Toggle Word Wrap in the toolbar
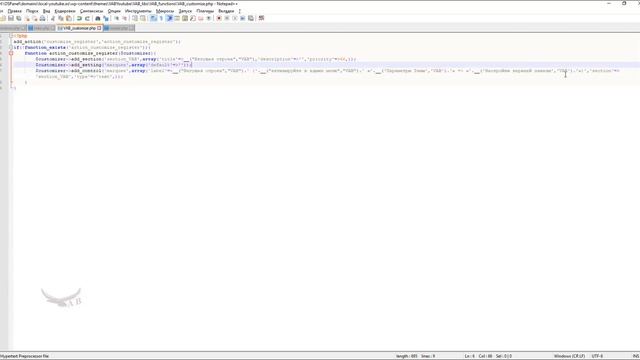640x360 pixels. [x=153, y=18]
